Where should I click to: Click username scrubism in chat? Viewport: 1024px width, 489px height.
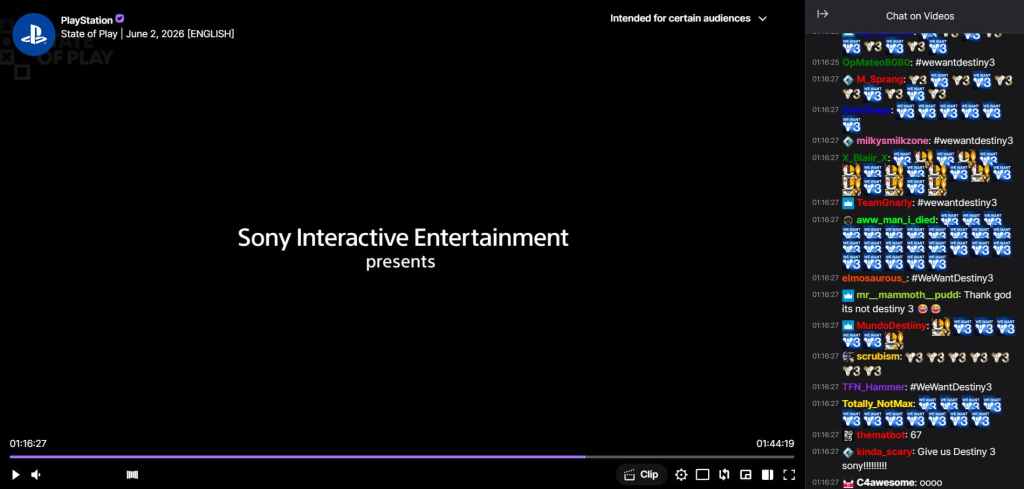[879, 356]
